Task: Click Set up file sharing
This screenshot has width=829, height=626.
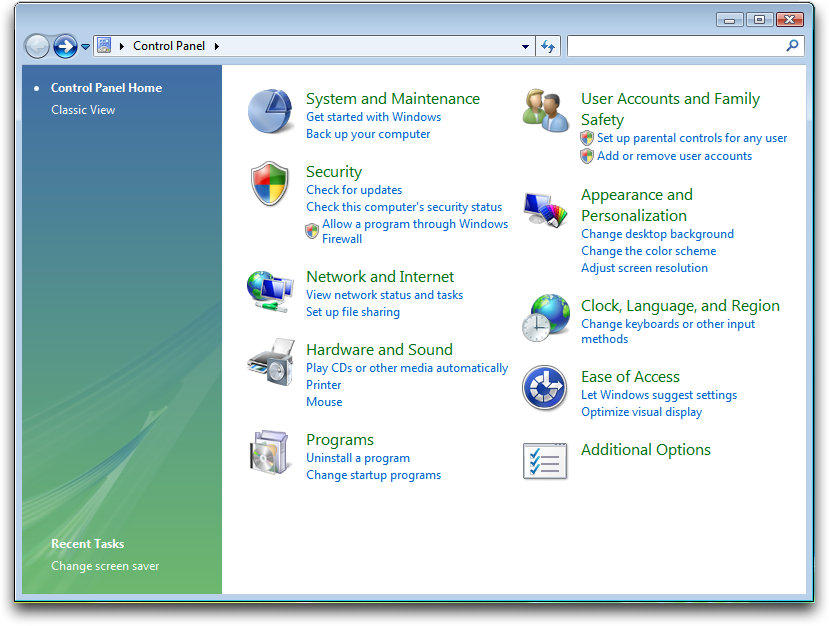Action: (353, 312)
